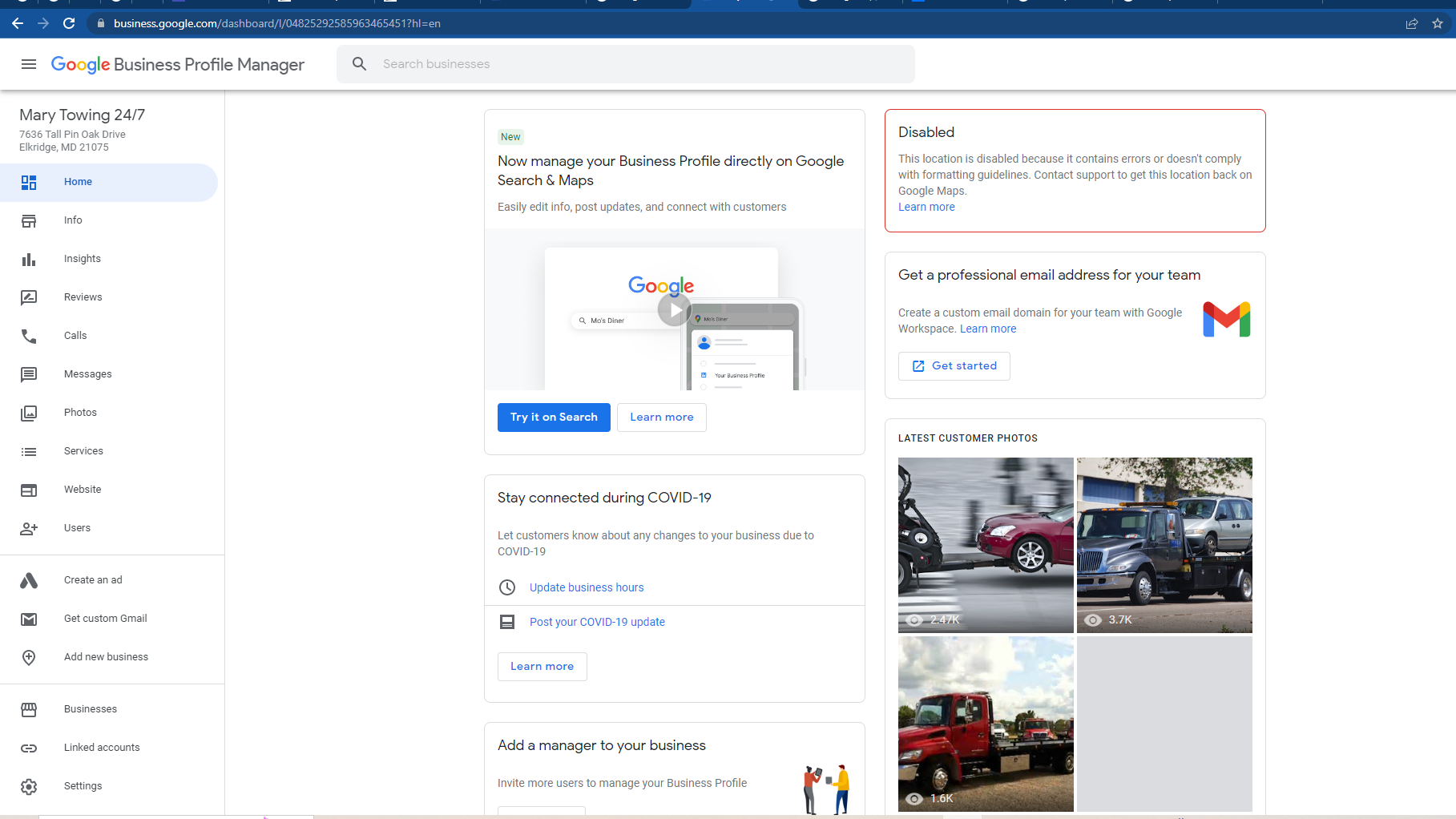This screenshot has width=1456, height=819.
Task: Click the Website icon in sidebar
Action: 29,490
